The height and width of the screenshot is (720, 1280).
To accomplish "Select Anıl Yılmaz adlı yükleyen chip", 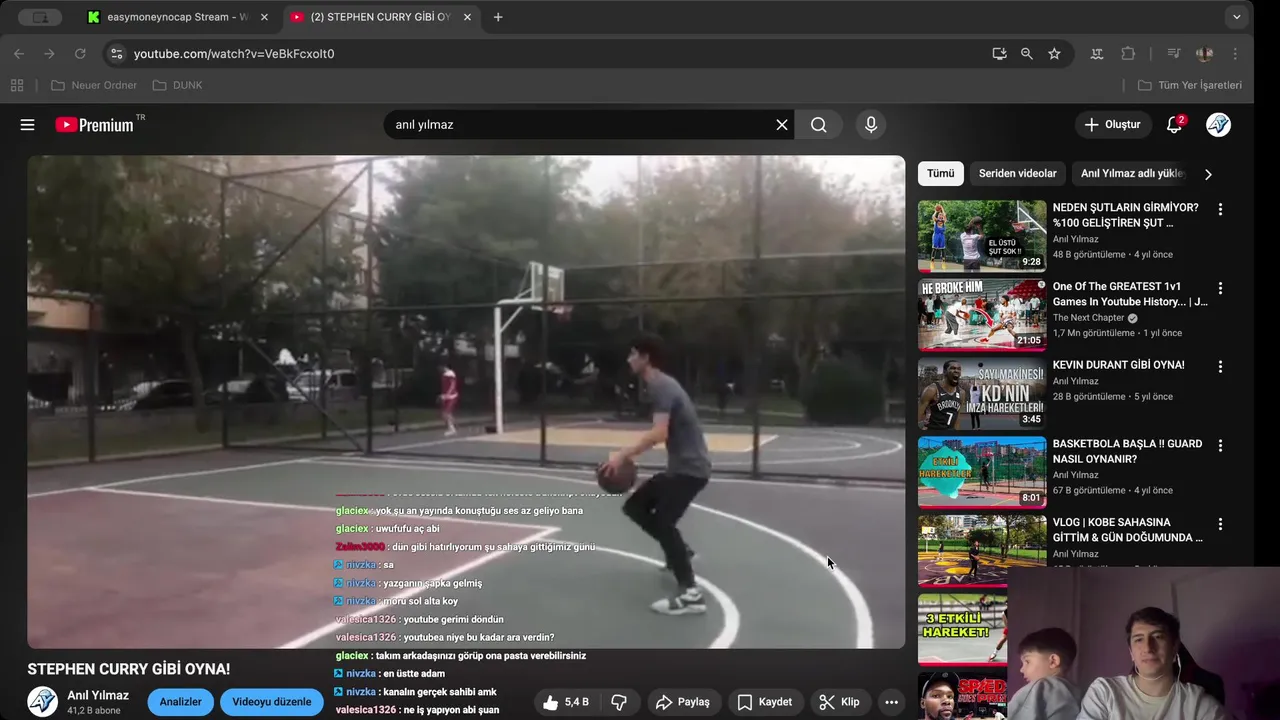I will click(x=1132, y=174).
